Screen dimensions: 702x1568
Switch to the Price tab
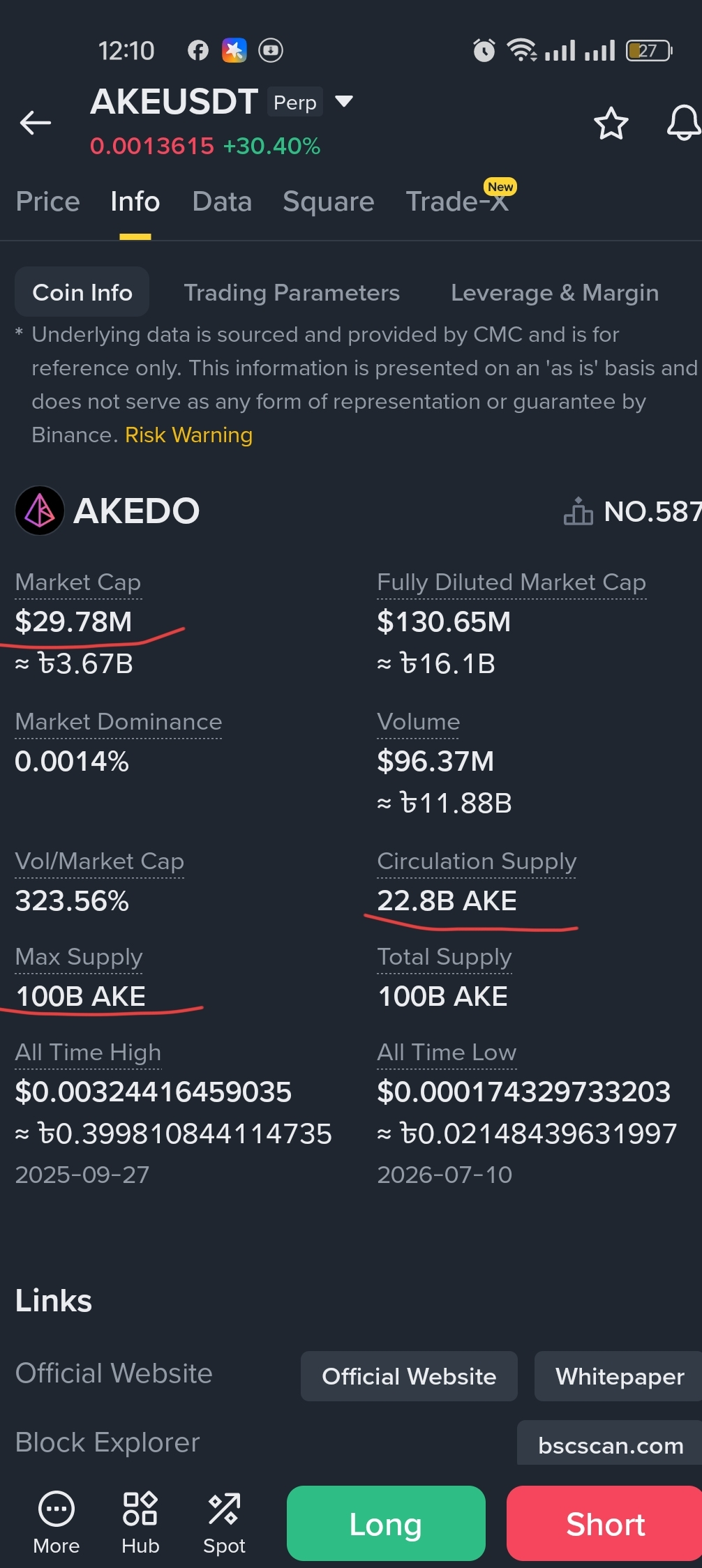point(48,202)
